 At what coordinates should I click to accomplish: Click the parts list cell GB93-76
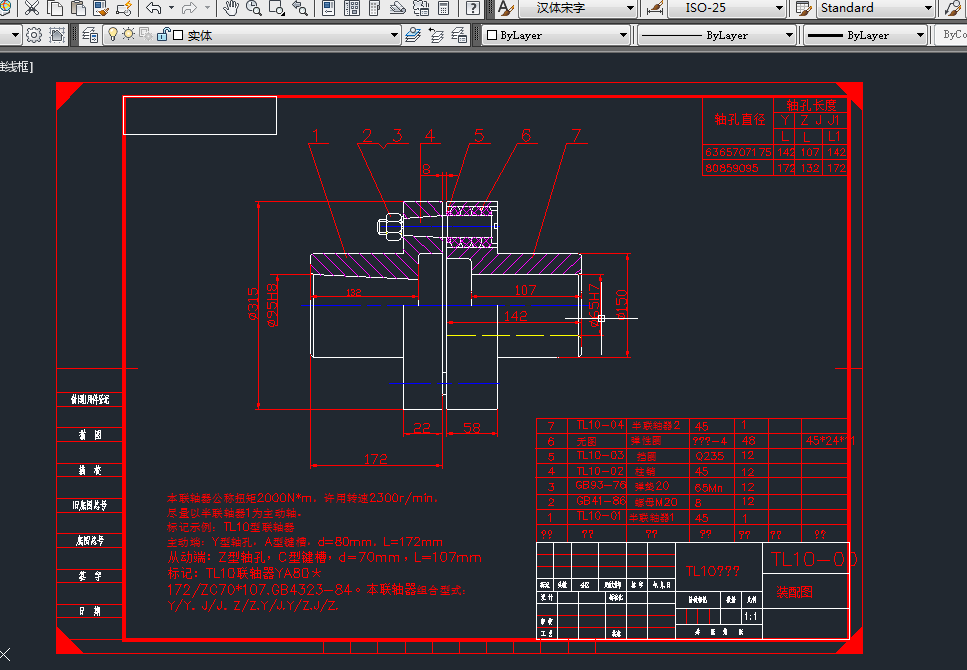tap(601, 485)
